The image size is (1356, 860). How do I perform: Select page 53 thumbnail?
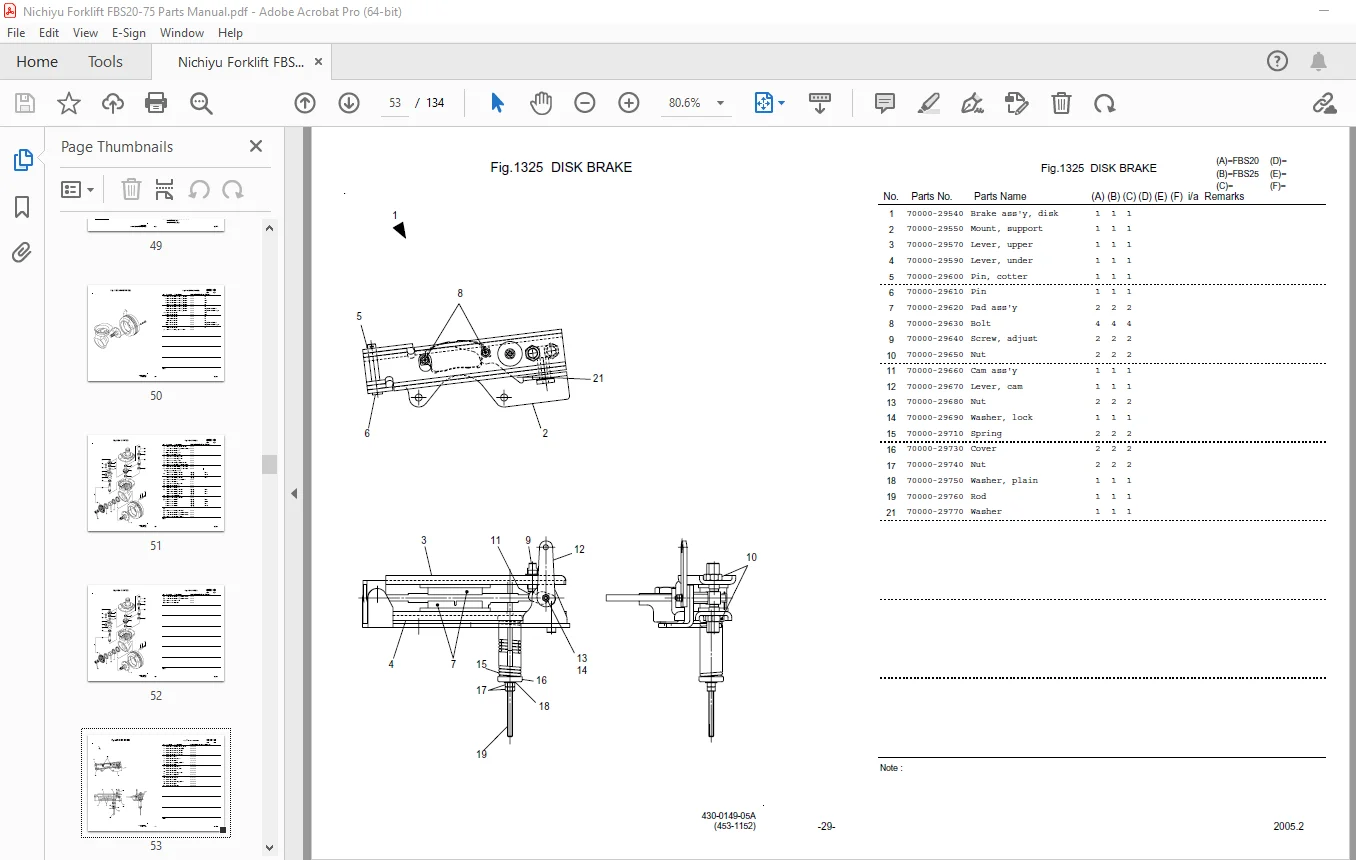pyautogui.click(x=156, y=783)
